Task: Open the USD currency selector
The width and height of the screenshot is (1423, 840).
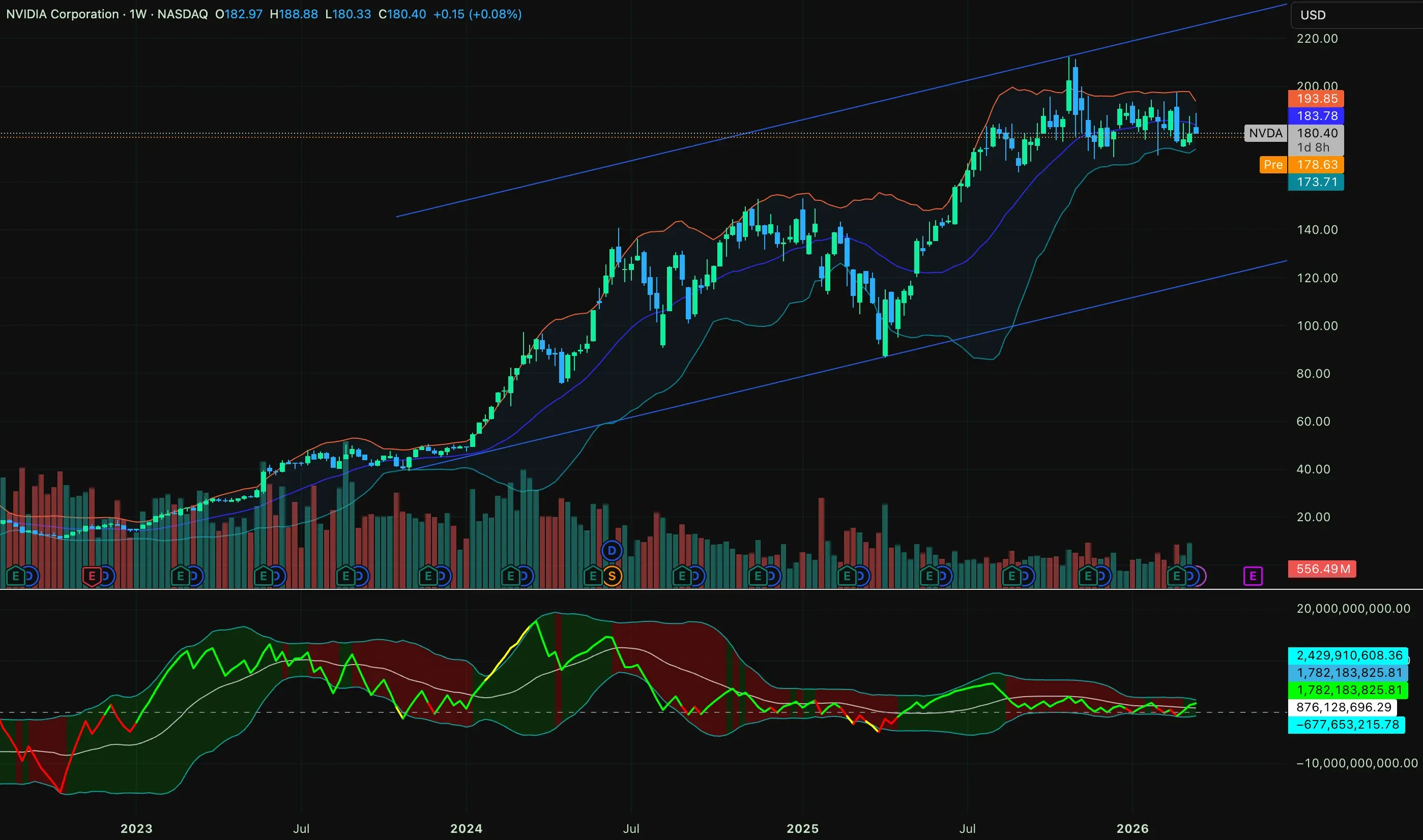Action: 1357,15
